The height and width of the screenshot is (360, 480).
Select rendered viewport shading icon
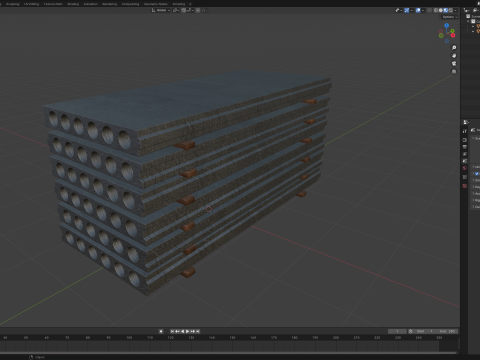451,10
